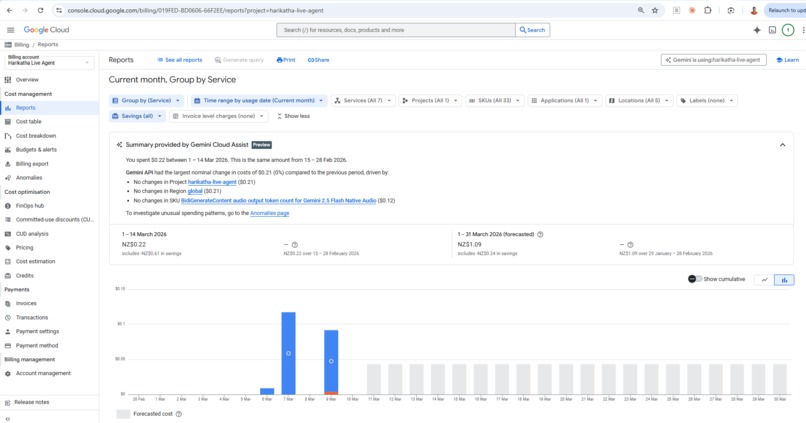Click the browser address bar URL
Image resolution: width=806 pixels, height=423 pixels.
point(195,10)
